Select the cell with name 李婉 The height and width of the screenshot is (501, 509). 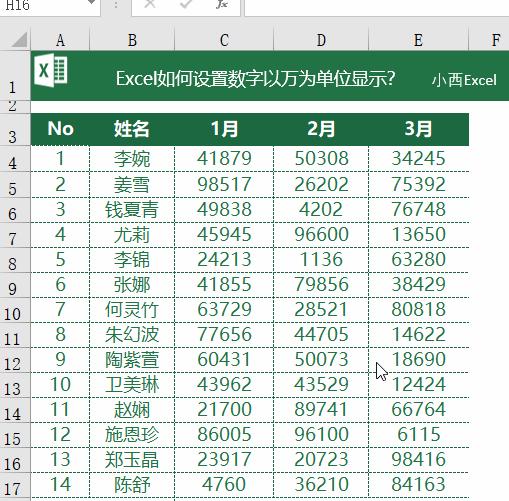[x=132, y=159]
